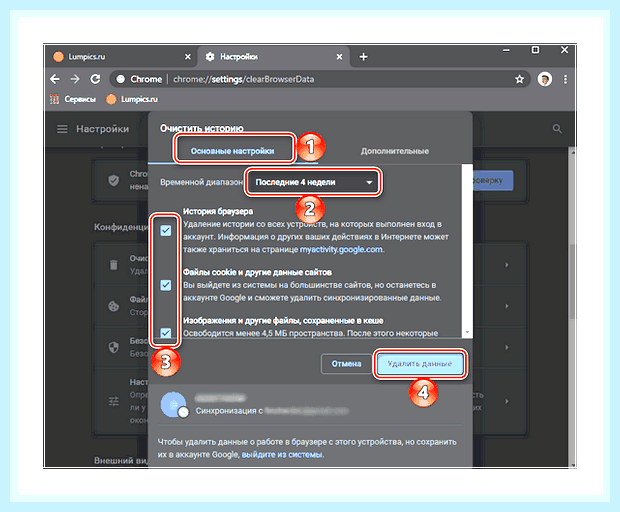Switch to the Lumpics.ru tab
Image resolution: width=620 pixels, height=512 pixels.
pyautogui.click(x=121, y=57)
